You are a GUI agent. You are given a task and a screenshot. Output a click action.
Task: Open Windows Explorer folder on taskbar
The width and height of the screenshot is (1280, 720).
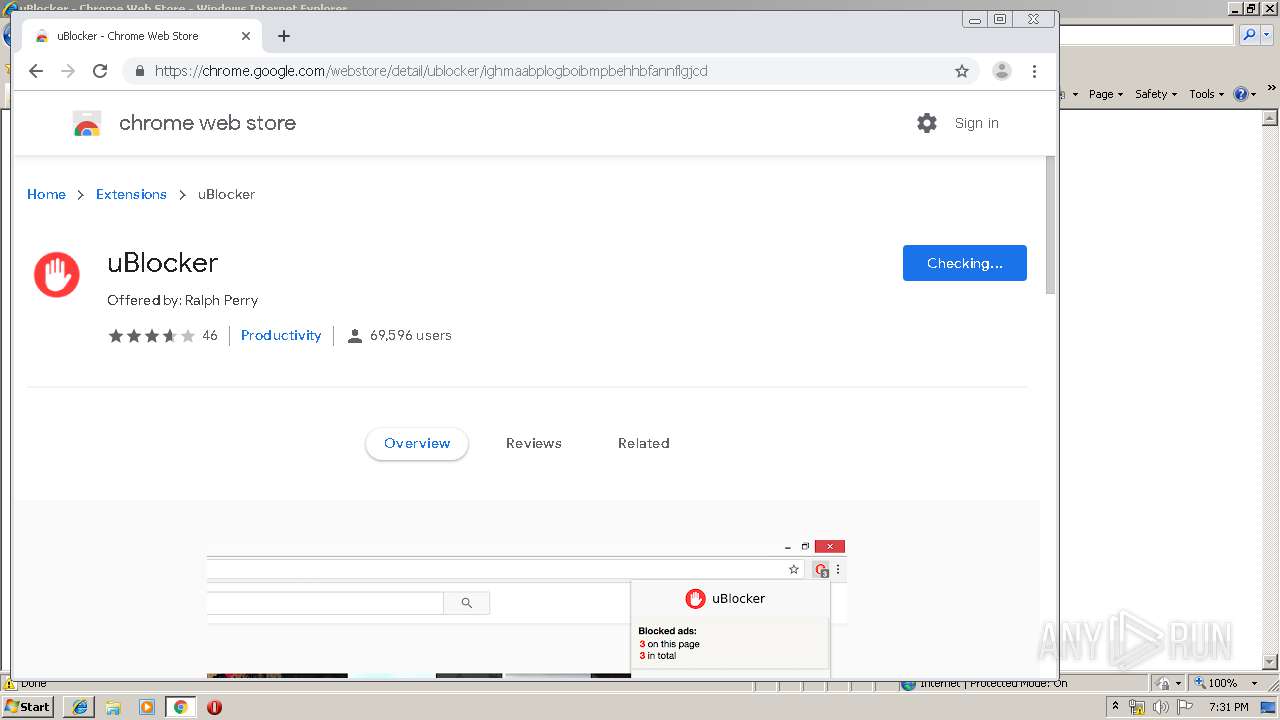113,707
